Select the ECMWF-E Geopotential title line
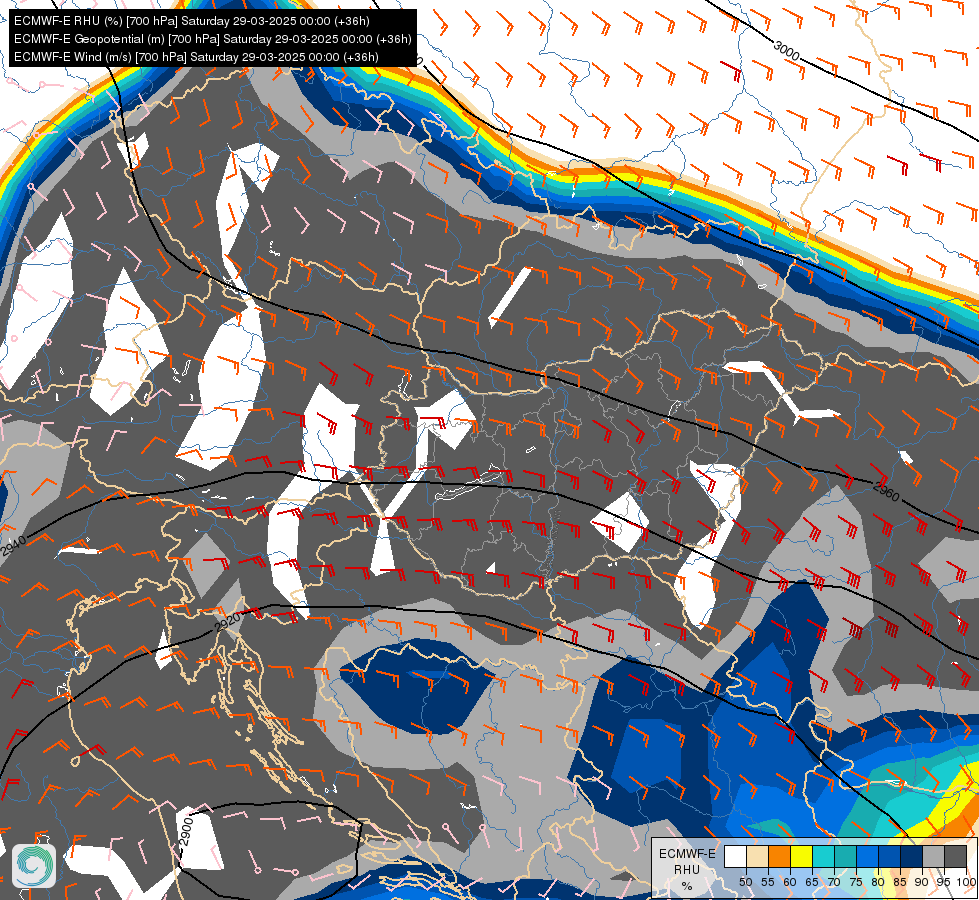Image resolution: width=979 pixels, height=900 pixels. coord(212,39)
